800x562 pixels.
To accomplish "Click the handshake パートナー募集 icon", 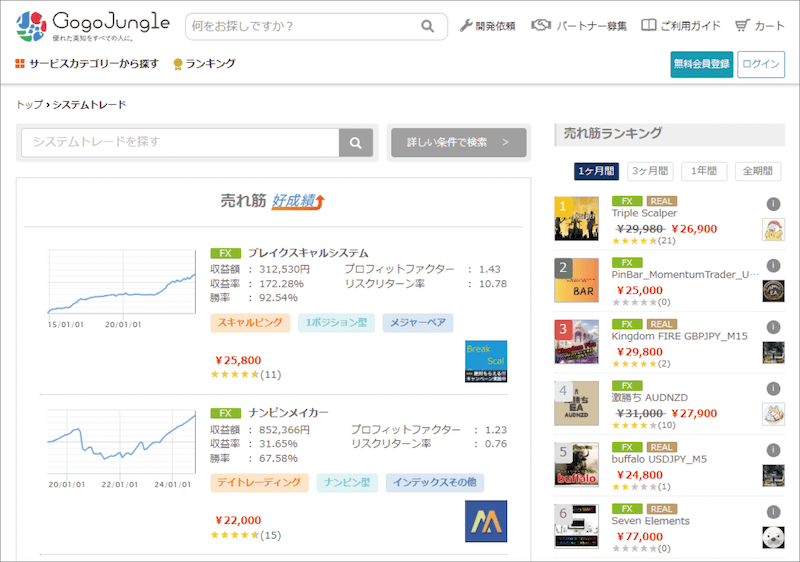I will click(541, 25).
